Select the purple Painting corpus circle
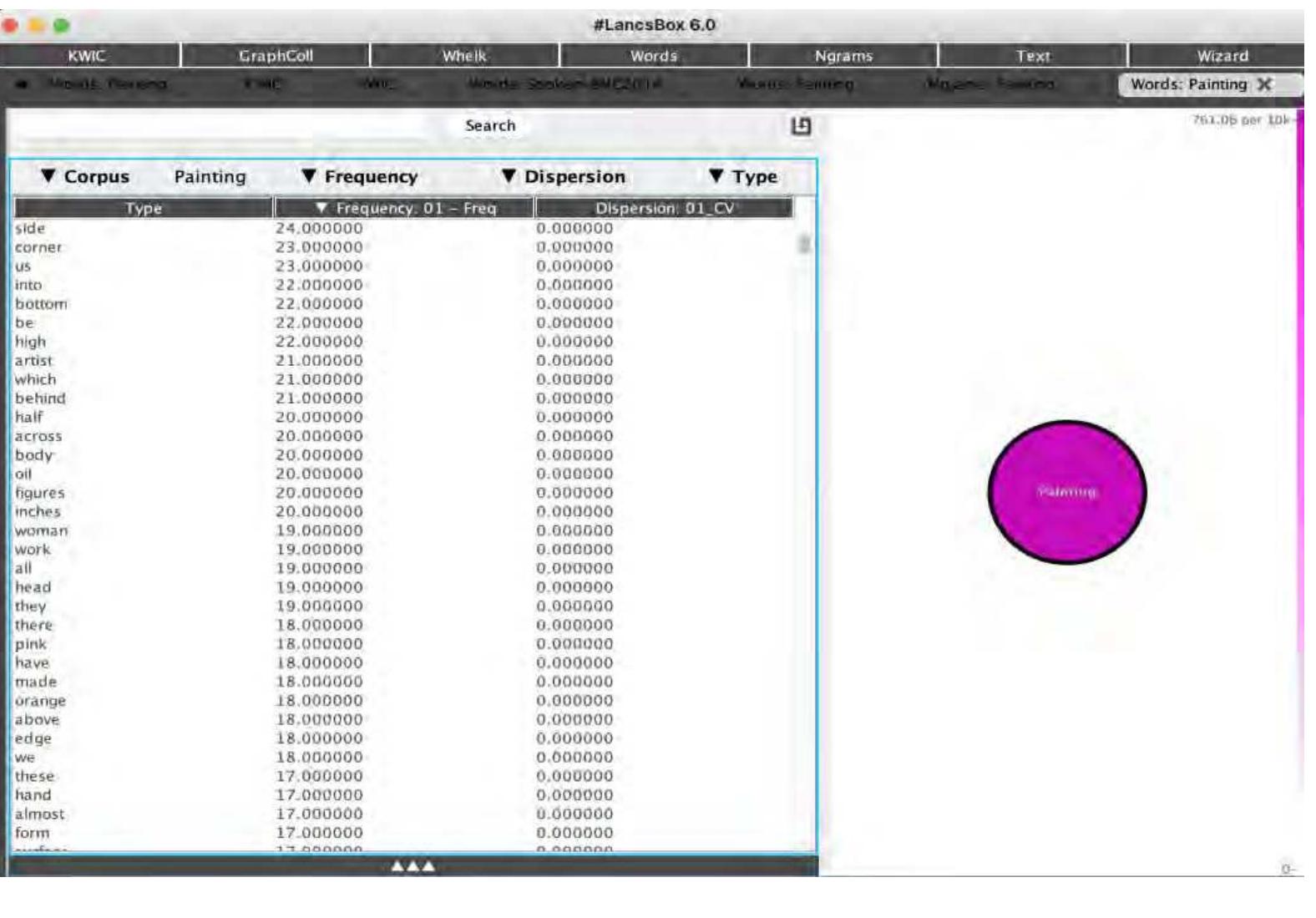This screenshot has width=1316, height=918. point(1066,492)
